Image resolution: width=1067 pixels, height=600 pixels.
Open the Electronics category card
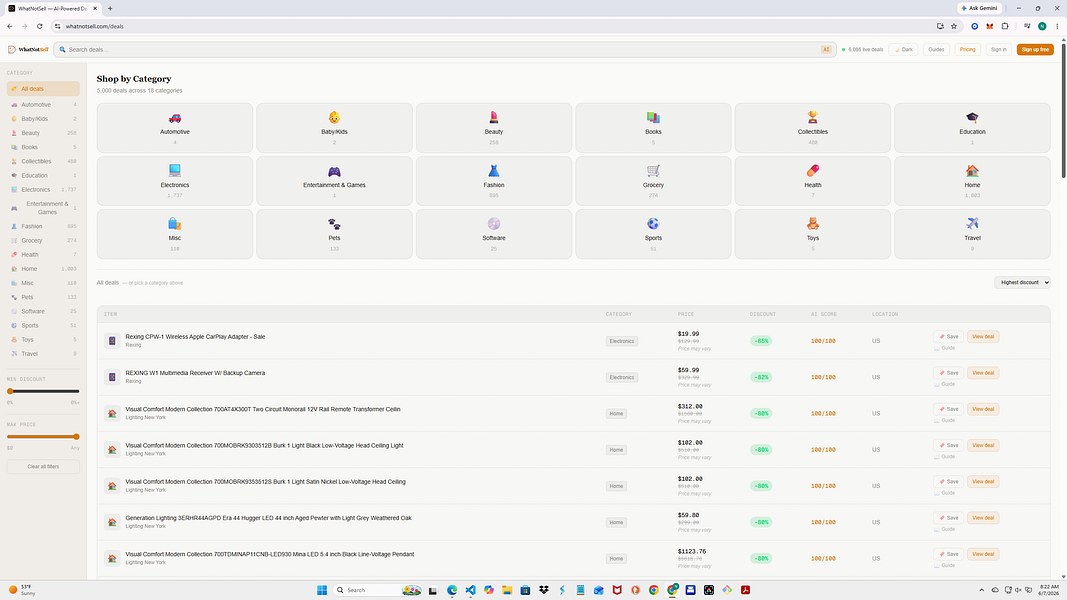pyautogui.click(x=175, y=181)
